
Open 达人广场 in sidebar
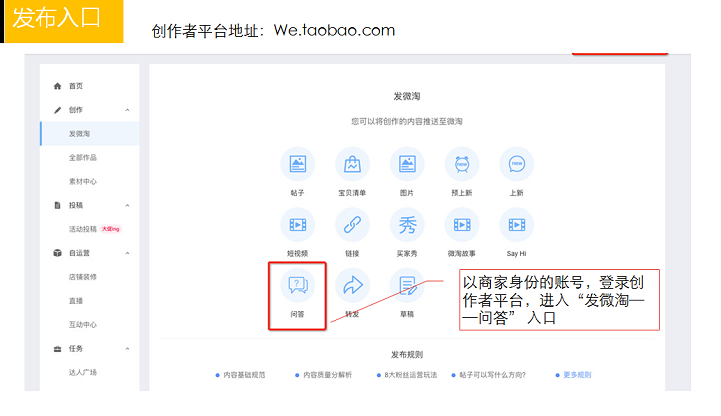tap(83, 372)
